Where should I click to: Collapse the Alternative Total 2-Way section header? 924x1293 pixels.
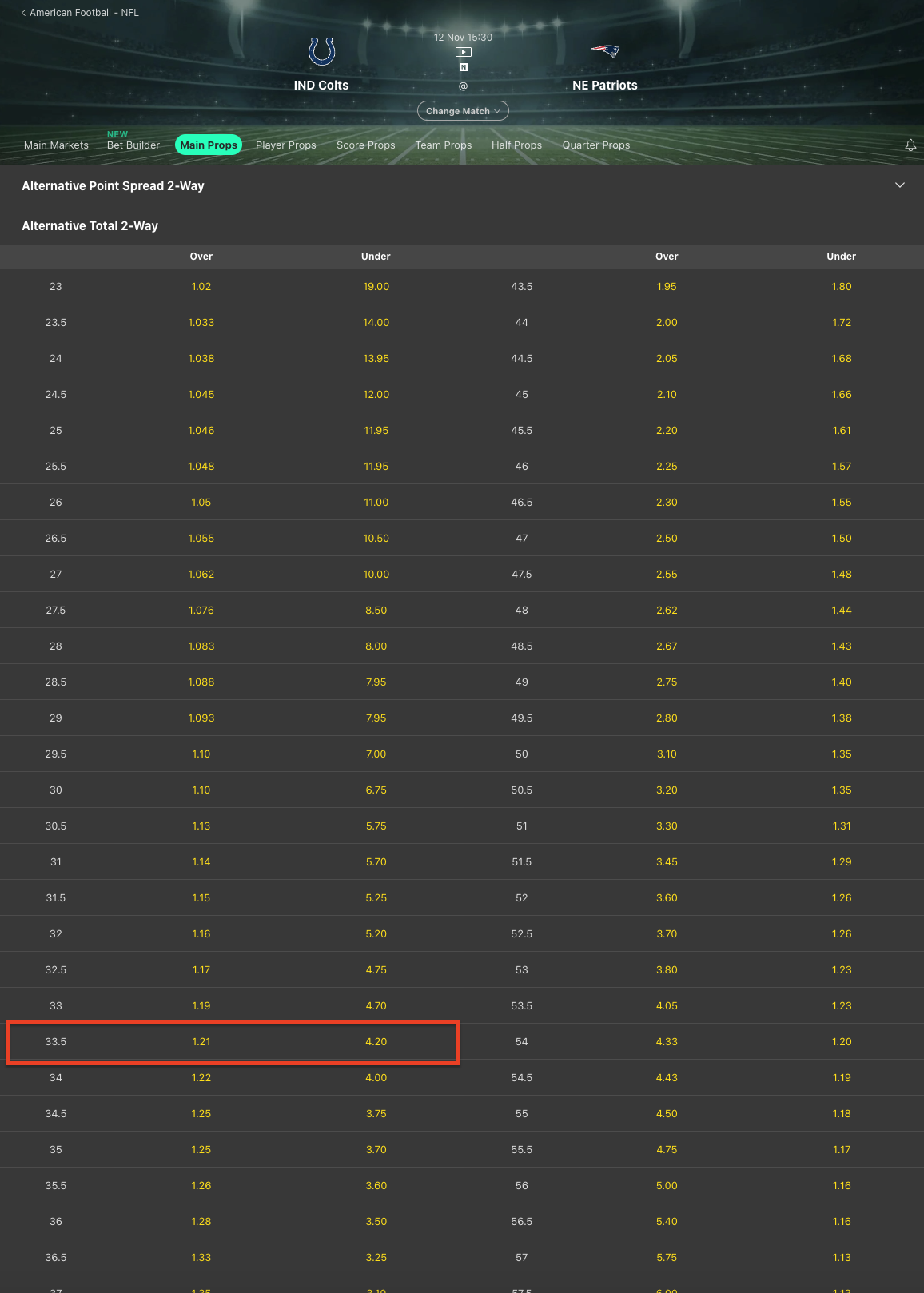[90, 226]
